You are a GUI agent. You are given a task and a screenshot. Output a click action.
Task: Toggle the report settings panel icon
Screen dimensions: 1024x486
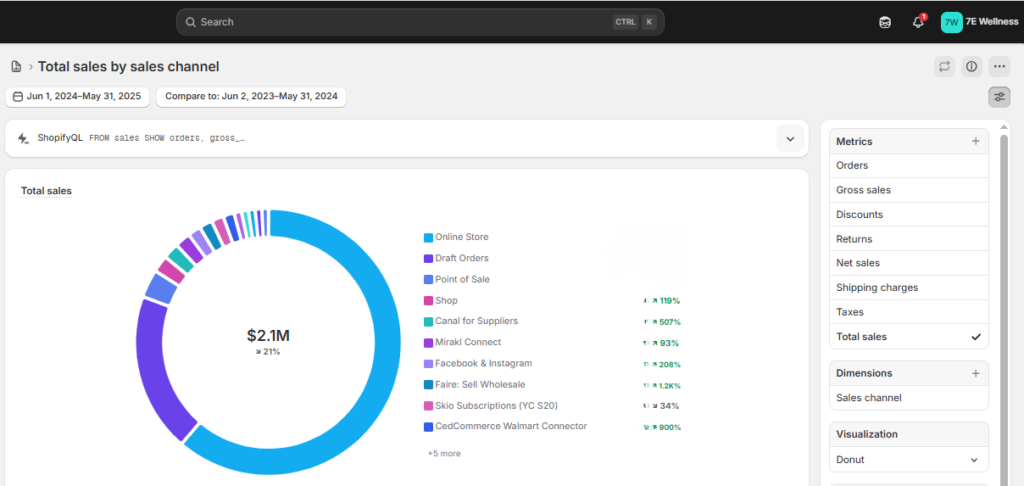point(999,97)
